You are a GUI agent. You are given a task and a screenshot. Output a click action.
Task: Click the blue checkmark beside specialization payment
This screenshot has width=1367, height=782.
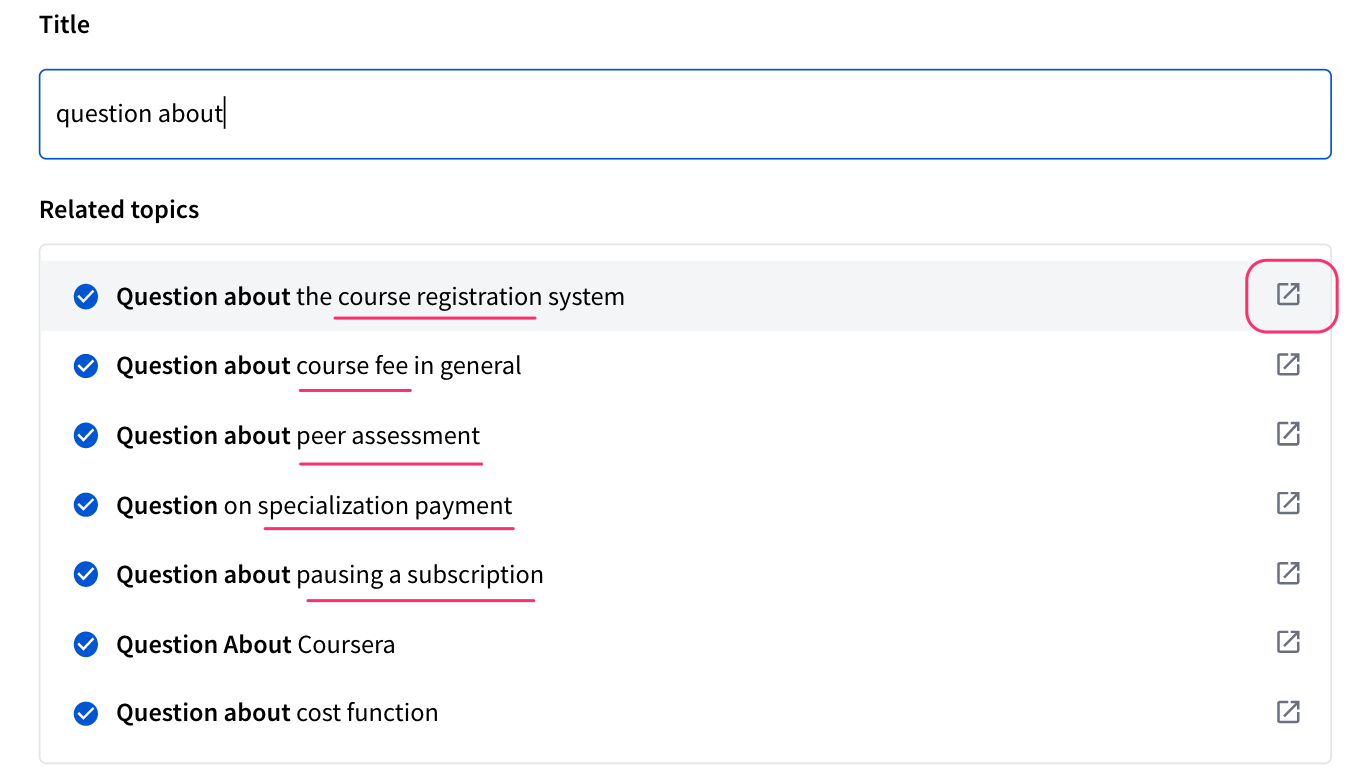click(86, 506)
